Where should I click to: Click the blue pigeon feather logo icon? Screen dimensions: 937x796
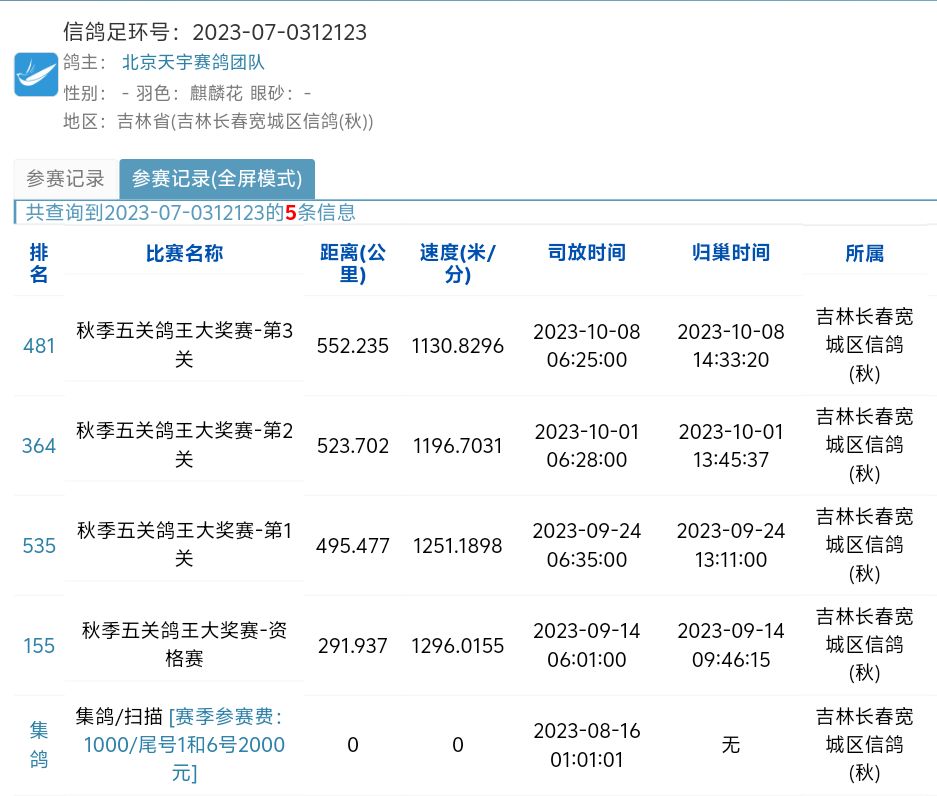pyautogui.click(x=36, y=75)
